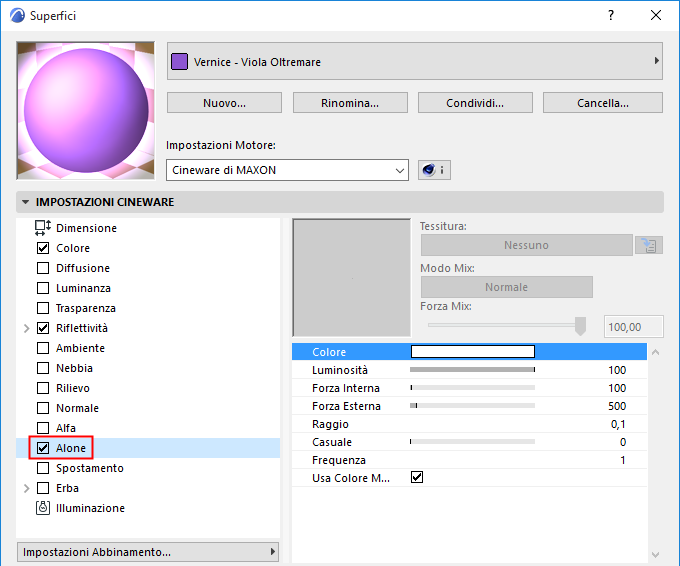
Task: Enable the Erba checkbox
Action: click(x=43, y=488)
